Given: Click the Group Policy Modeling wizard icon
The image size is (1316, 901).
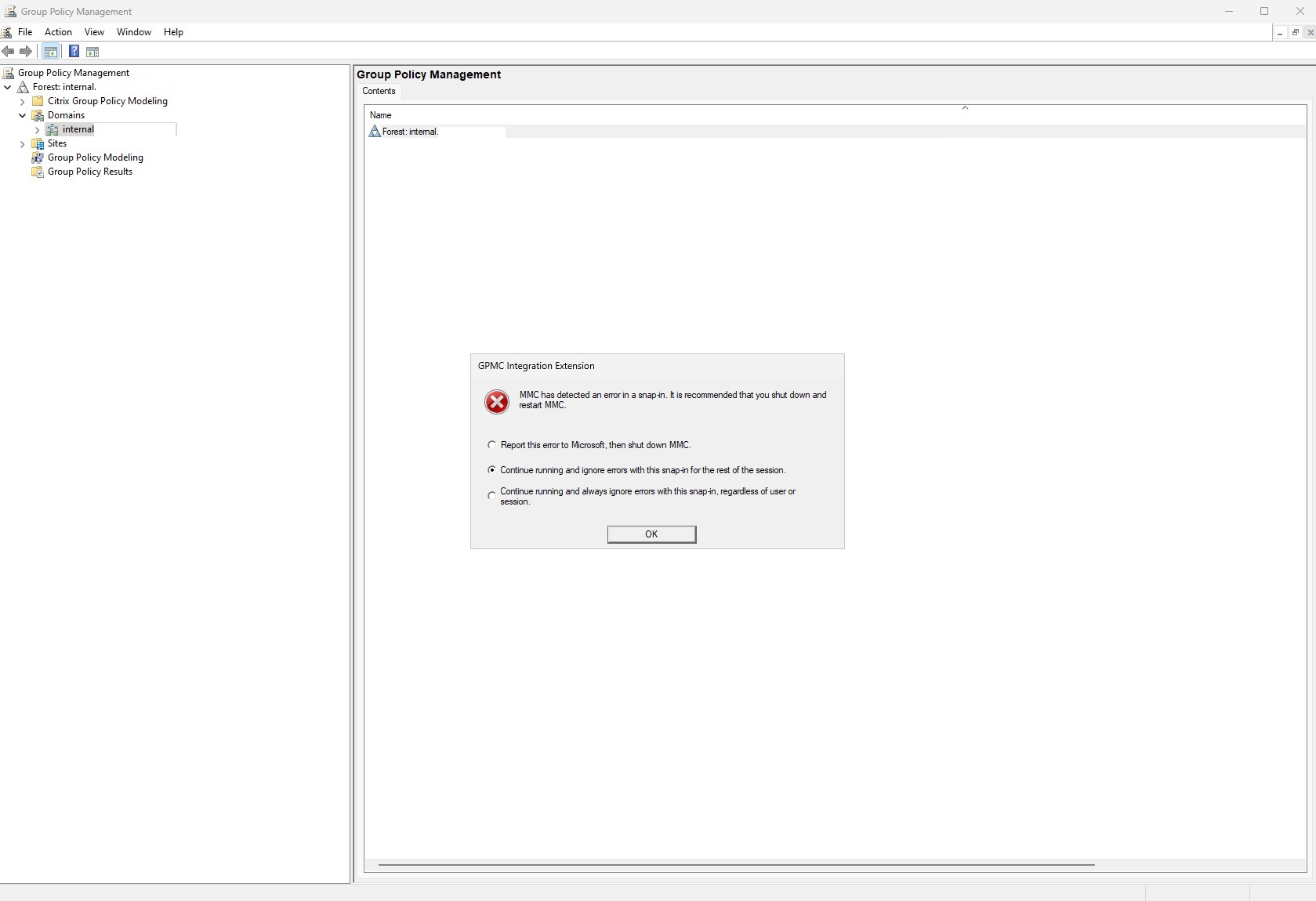Looking at the screenshot, I should click(x=38, y=157).
